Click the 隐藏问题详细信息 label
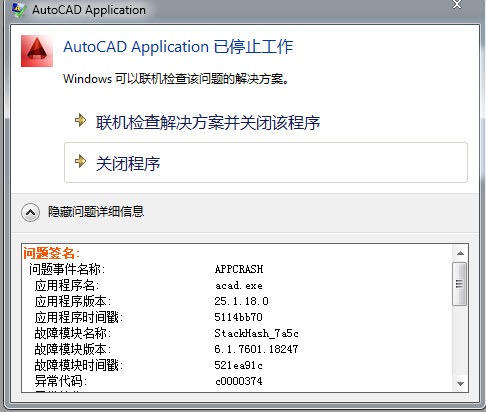 pos(96,212)
